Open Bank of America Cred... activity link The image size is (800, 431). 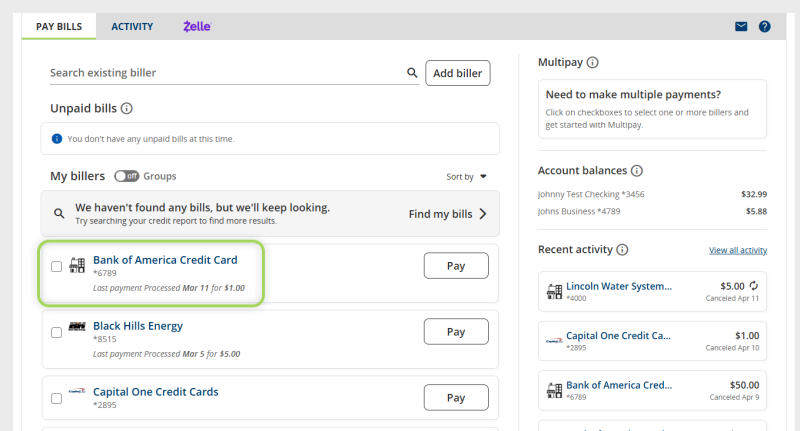coord(619,385)
